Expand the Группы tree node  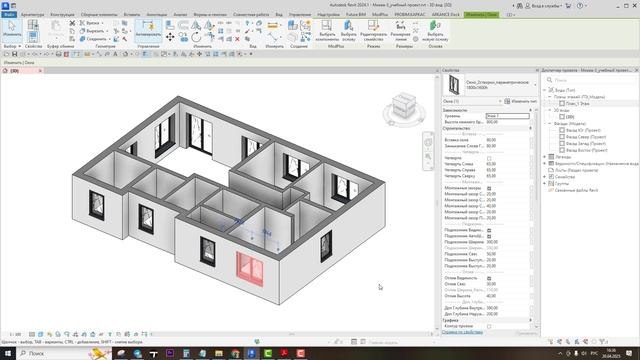[x=544, y=184]
